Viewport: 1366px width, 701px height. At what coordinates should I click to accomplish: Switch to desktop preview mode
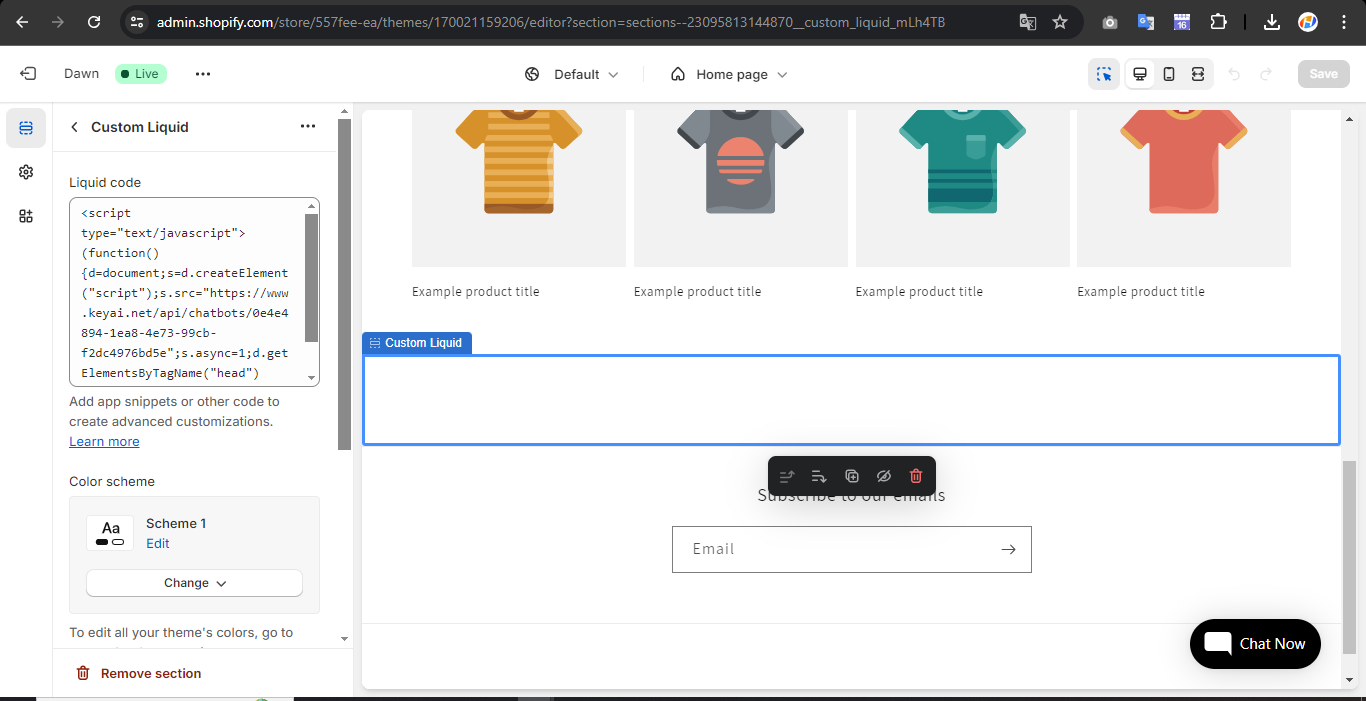1139,74
